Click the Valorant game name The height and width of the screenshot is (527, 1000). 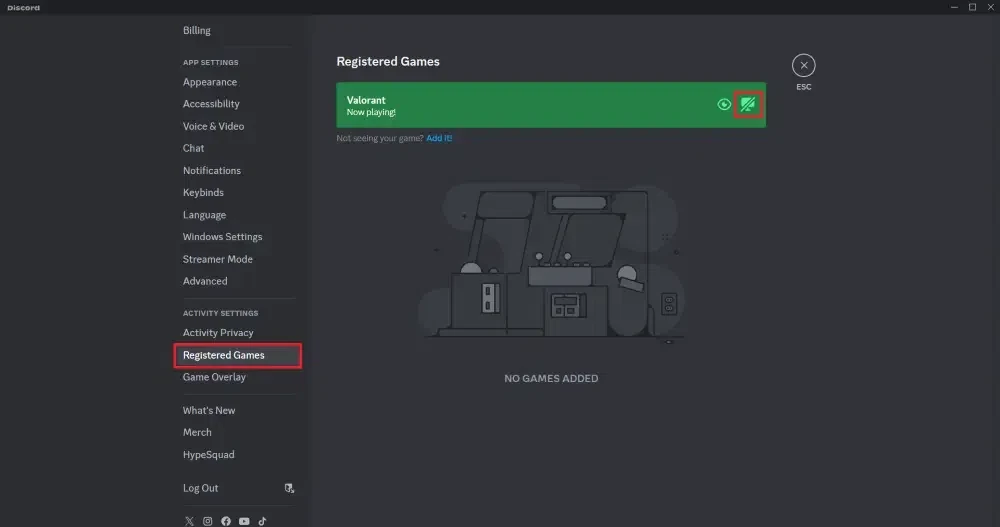pyautogui.click(x=366, y=100)
